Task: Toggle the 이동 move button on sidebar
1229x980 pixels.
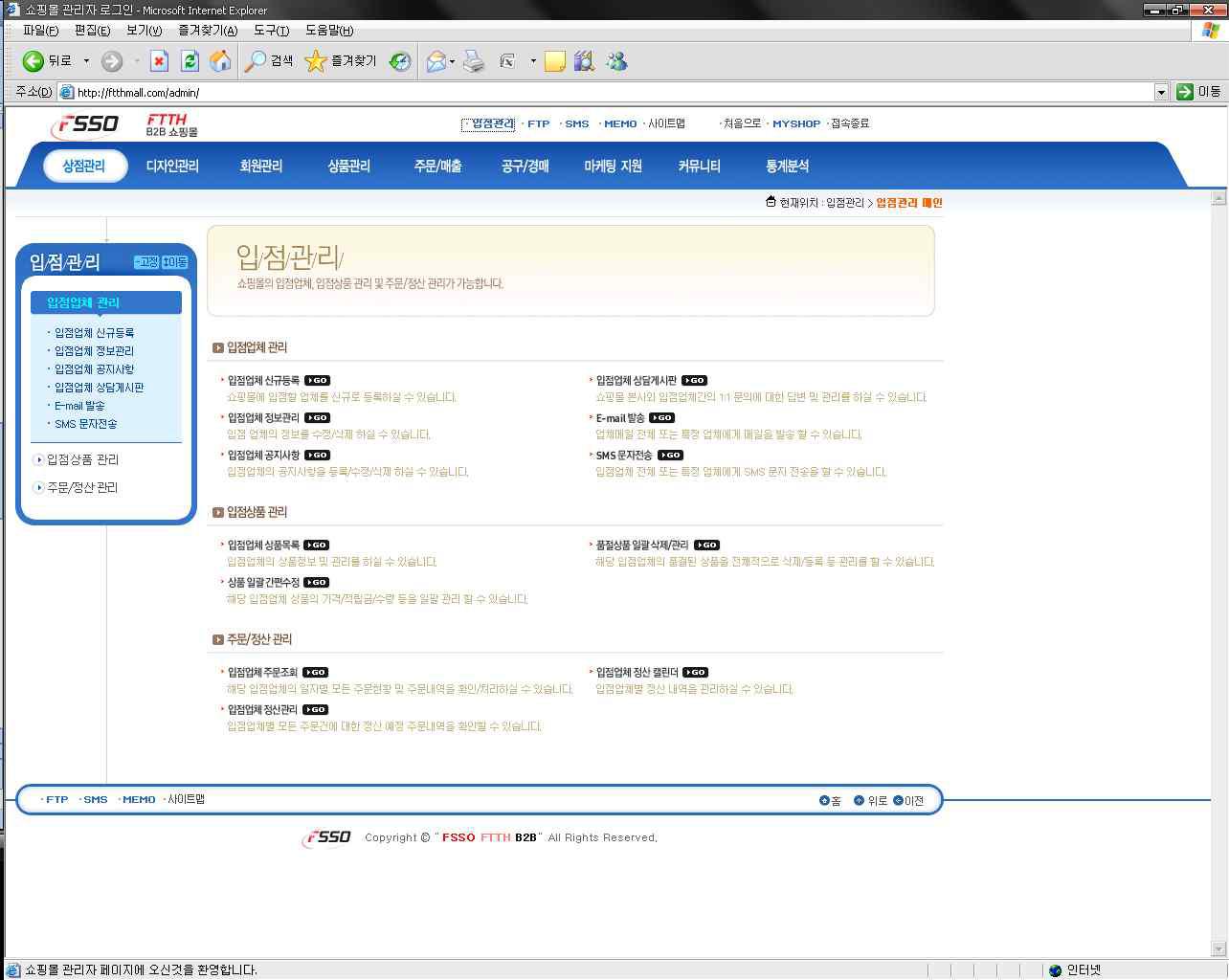Action: click(x=175, y=262)
